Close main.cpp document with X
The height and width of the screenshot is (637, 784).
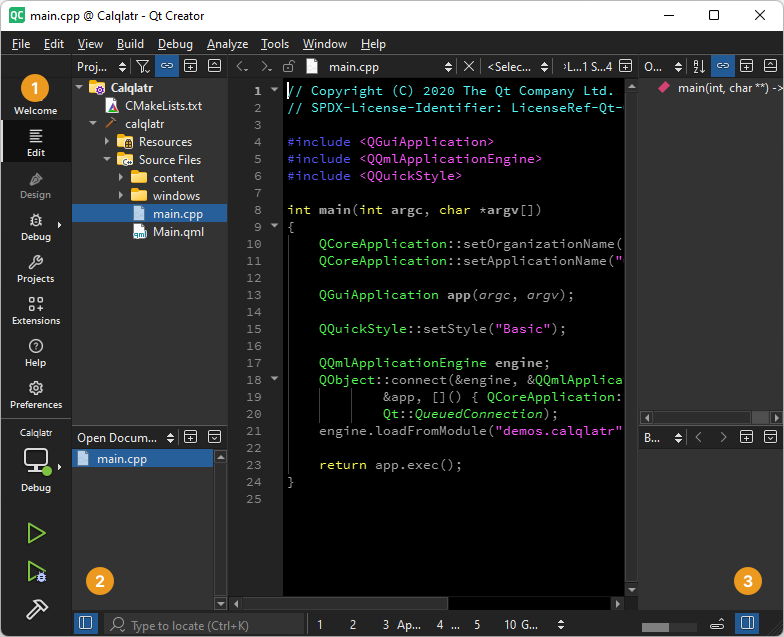(x=468, y=66)
